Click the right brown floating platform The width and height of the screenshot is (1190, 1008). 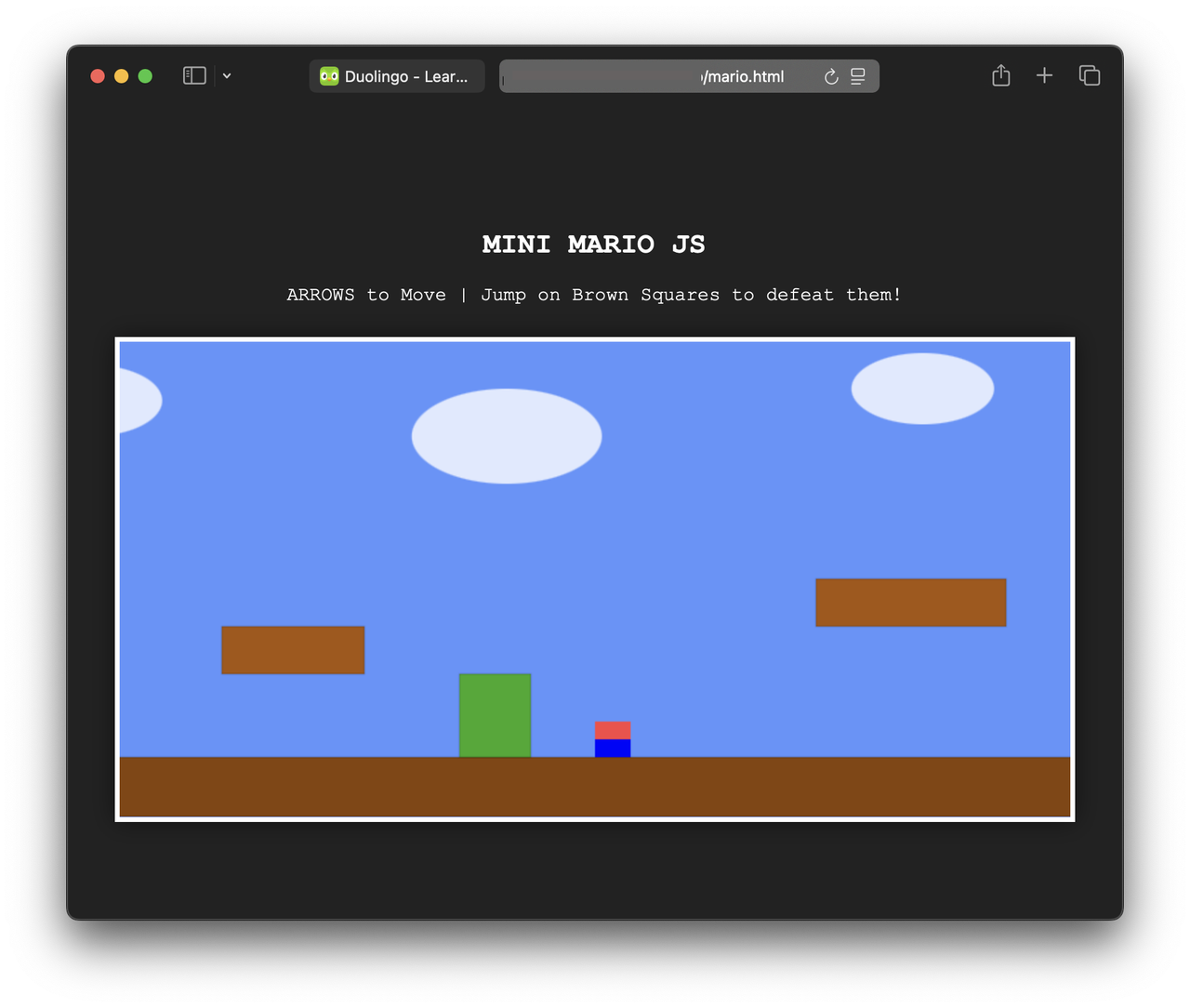pos(911,603)
